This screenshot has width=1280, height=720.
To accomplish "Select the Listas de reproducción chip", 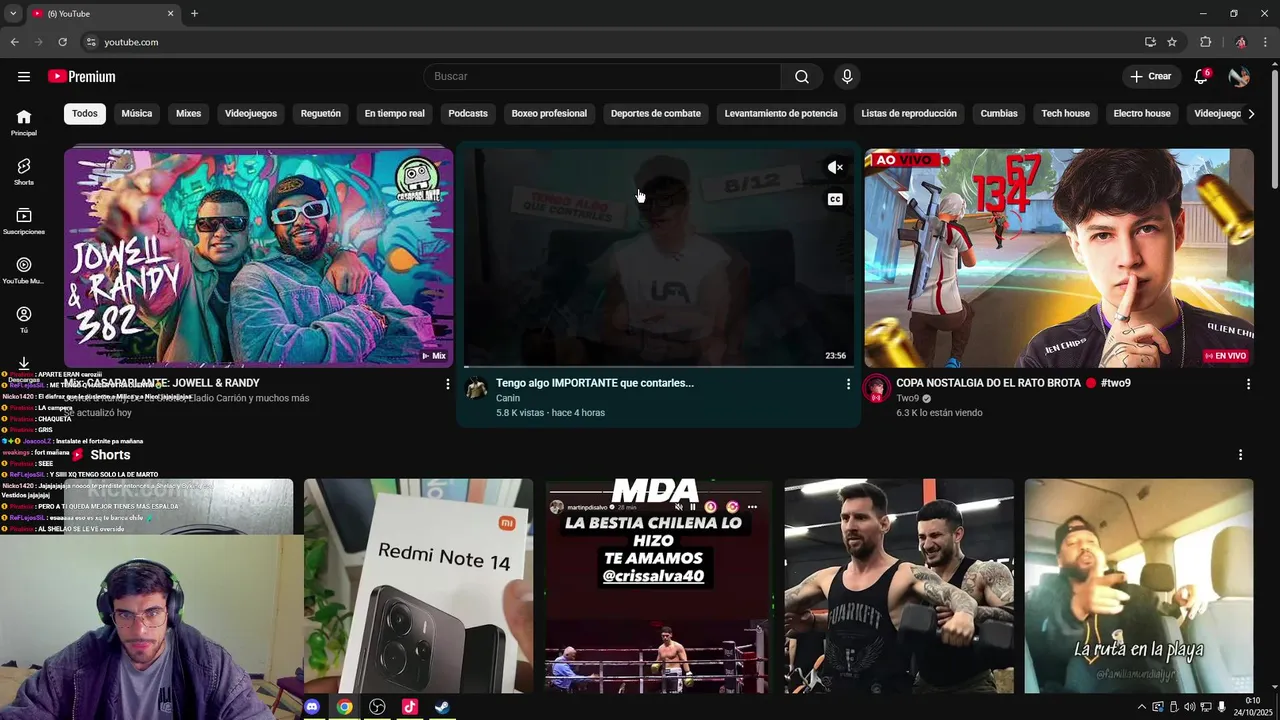I will (x=909, y=114).
